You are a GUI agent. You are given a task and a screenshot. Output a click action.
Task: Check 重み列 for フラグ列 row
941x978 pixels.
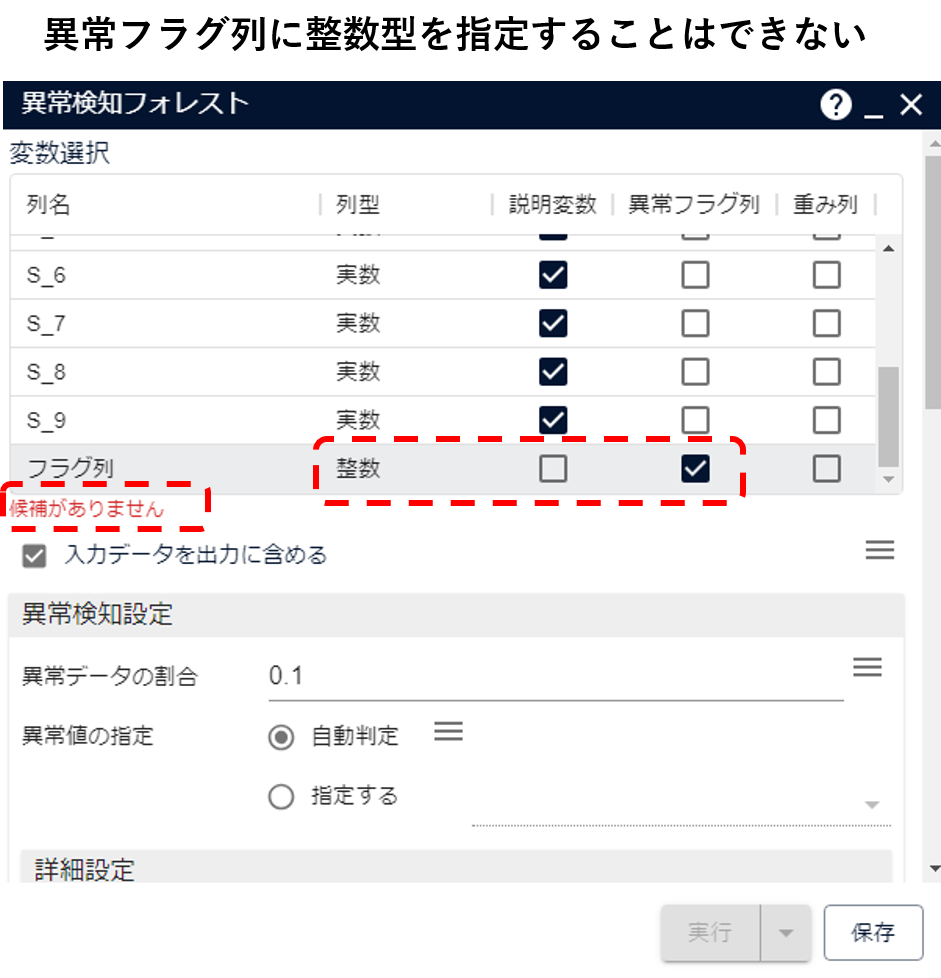point(827,468)
